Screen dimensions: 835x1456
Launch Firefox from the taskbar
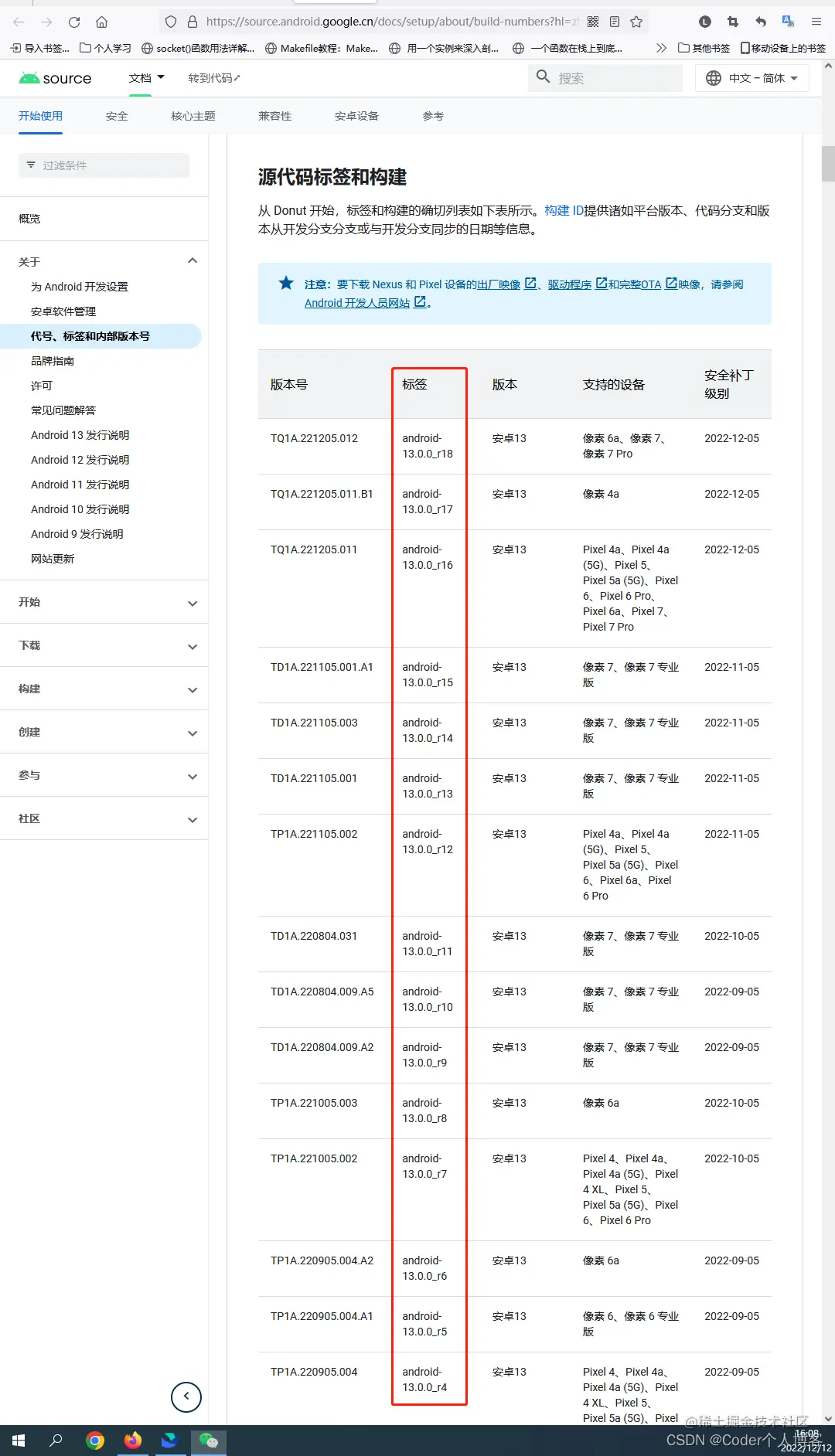click(x=133, y=1441)
